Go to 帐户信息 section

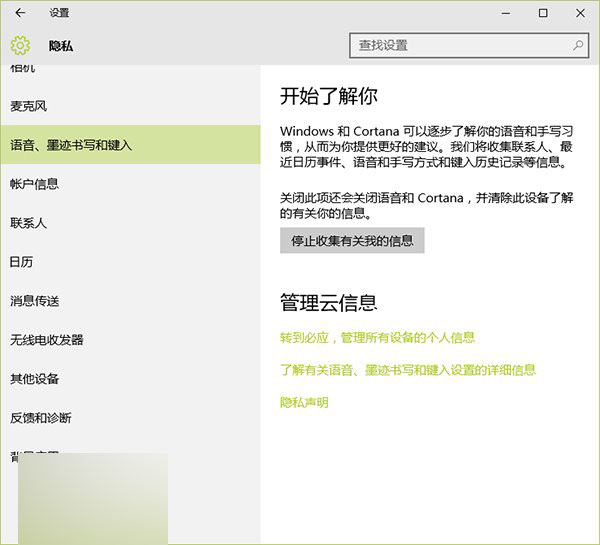pos(35,184)
